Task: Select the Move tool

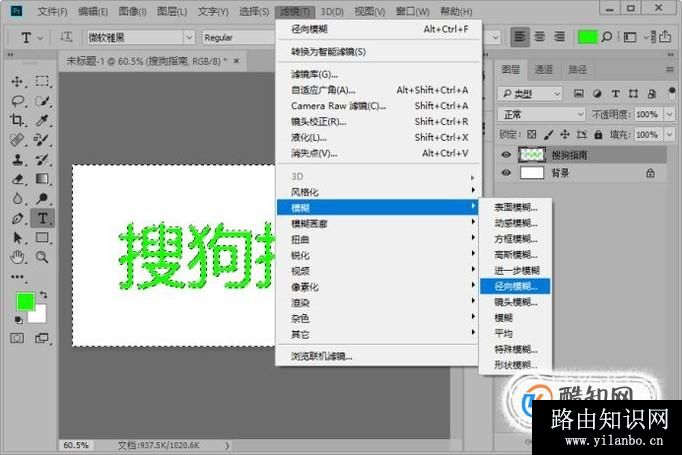Action: pyautogui.click(x=17, y=81)
